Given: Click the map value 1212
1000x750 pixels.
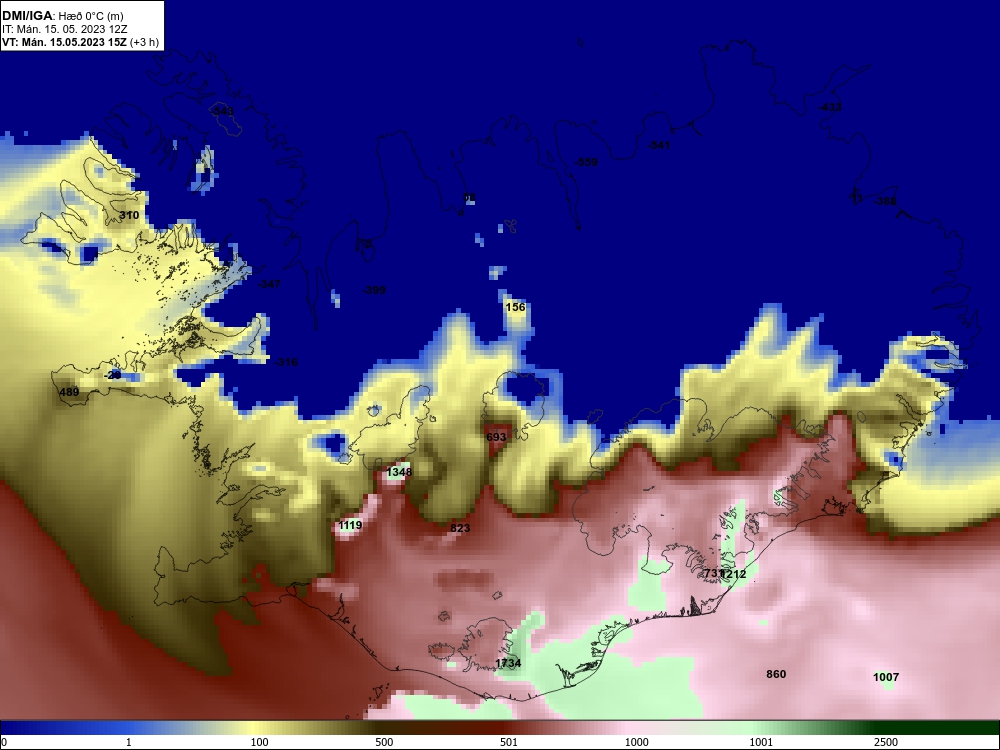Looking at the screenshot, I should point(734,574).
